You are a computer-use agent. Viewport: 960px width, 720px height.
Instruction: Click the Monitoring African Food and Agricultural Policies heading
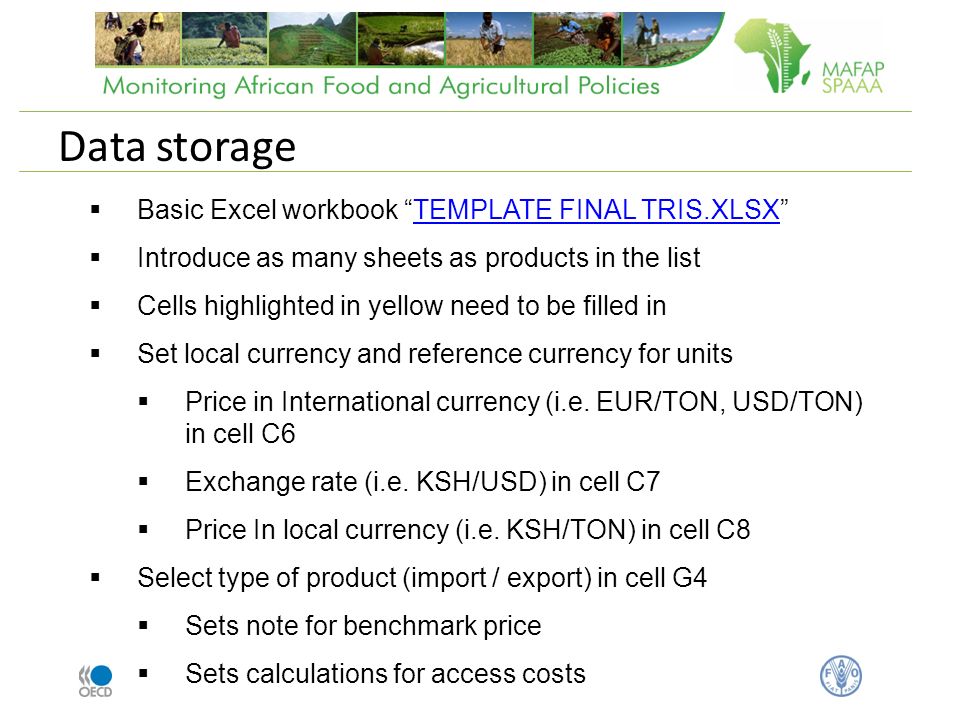pyautogui.click(x=381, y=86)
